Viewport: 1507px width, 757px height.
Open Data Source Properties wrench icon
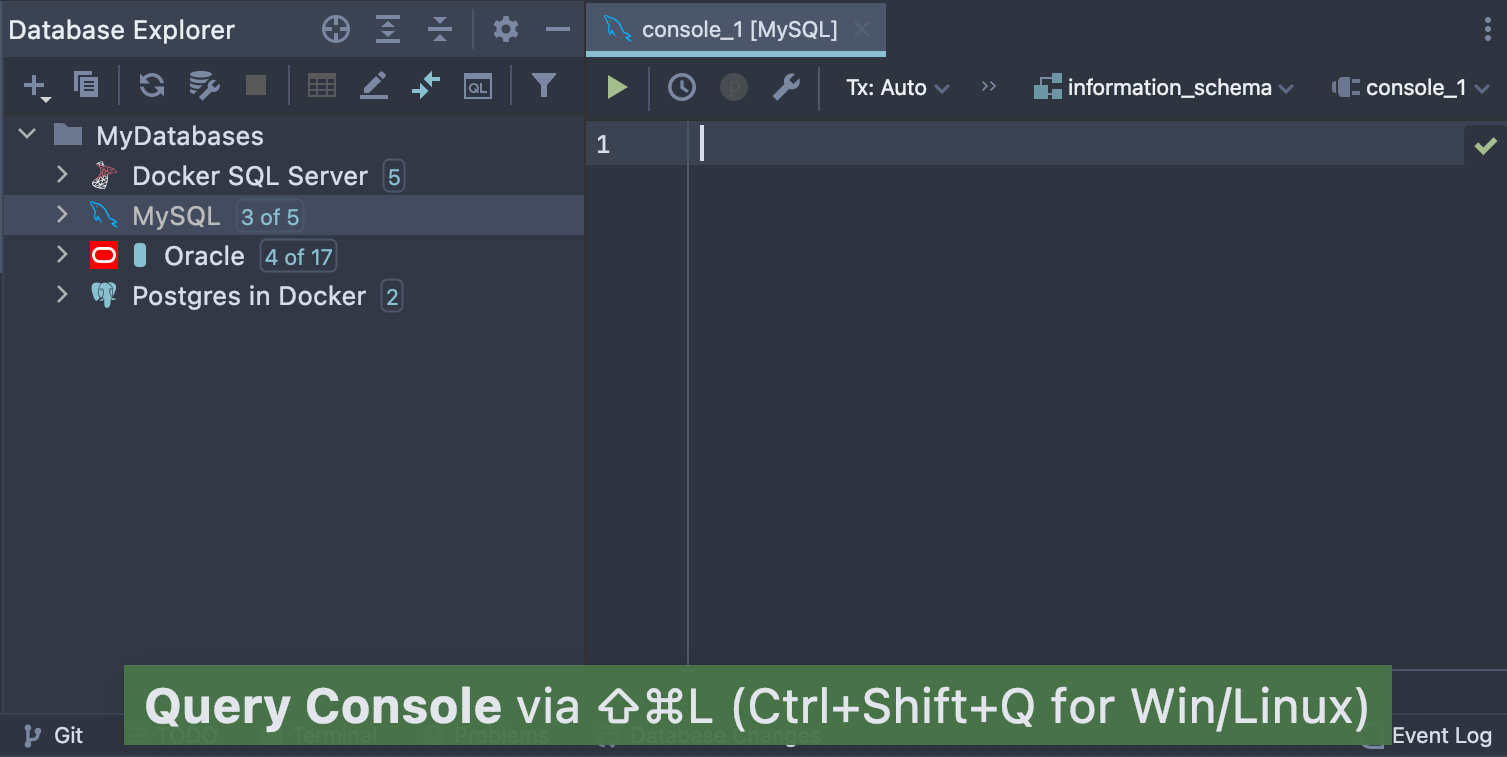coord(204,86)
